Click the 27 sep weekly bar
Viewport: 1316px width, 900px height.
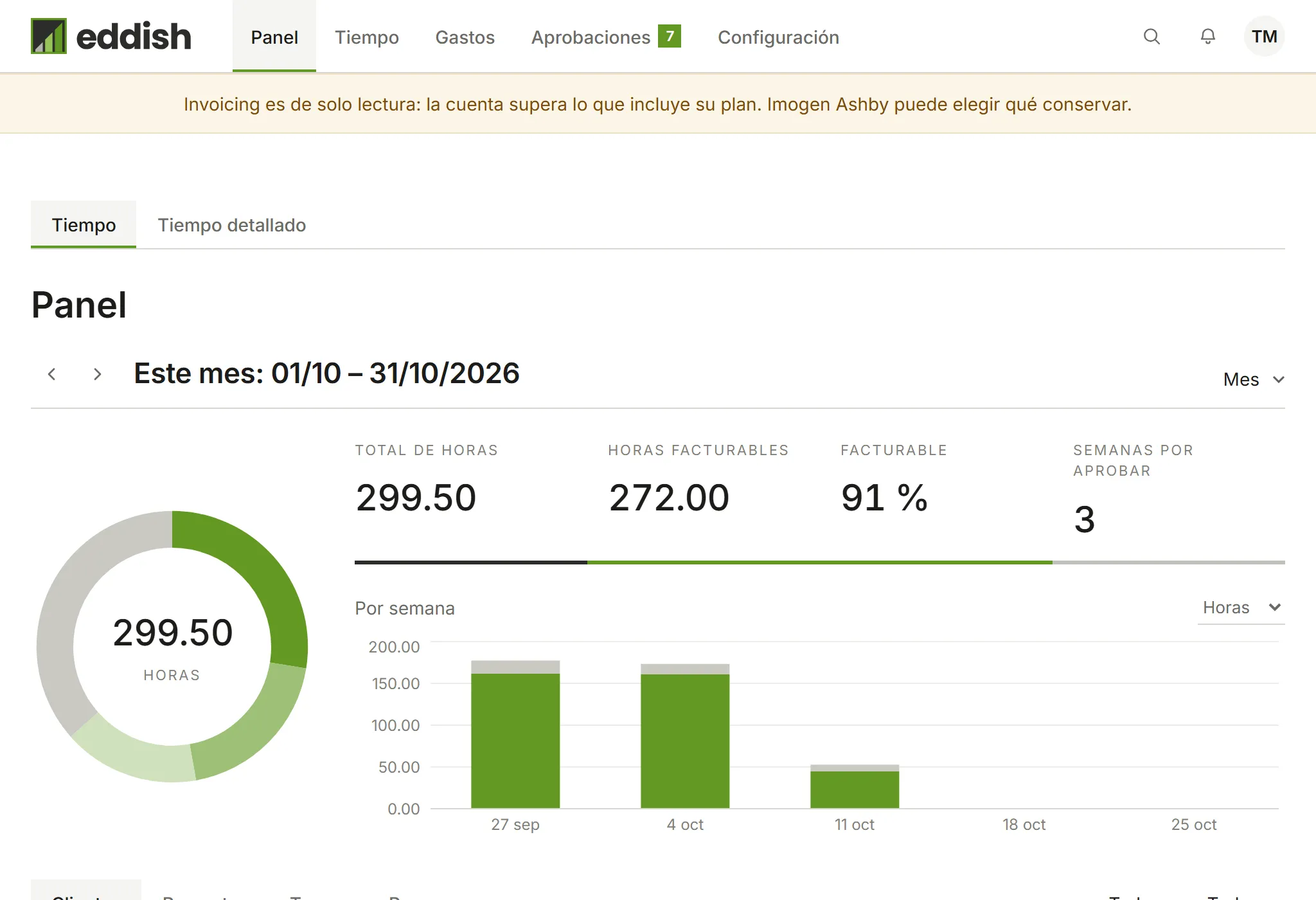[x=515, y=734]
